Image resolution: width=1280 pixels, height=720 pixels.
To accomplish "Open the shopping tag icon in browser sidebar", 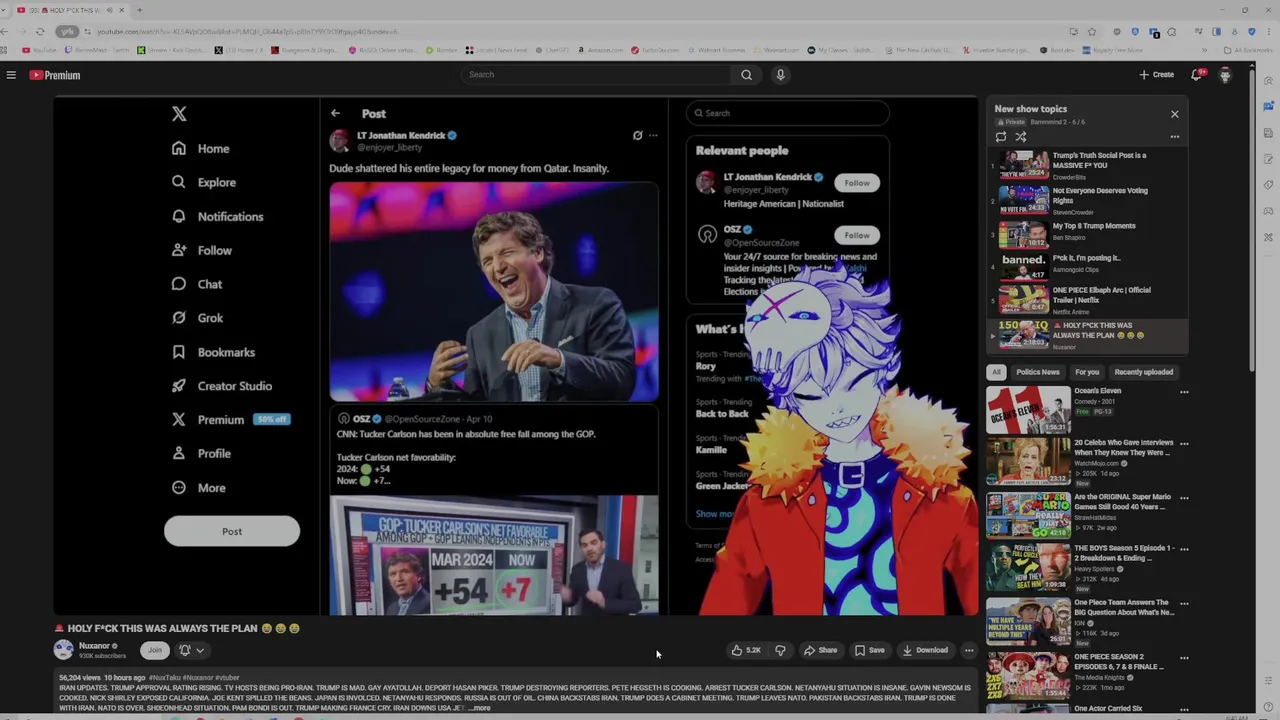I will pyautogui.click(x=1268, y=184).
